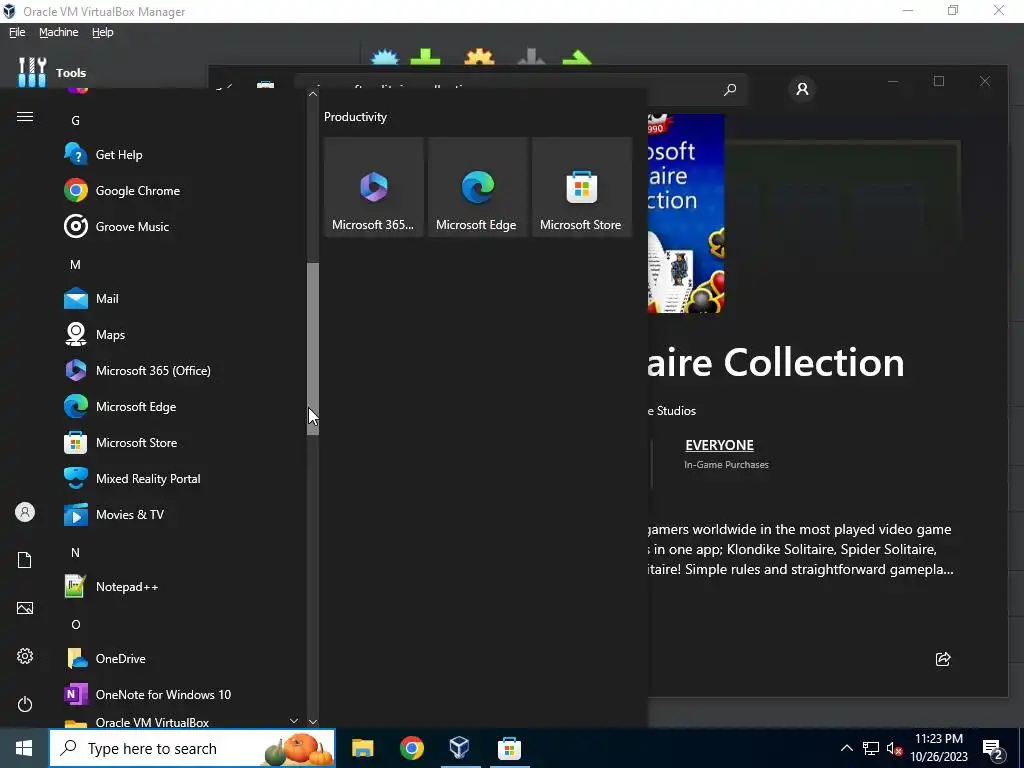The height and width of the screenshot is (768, 1024).
Task: Open File Explorer from the taskbar
Action: (362, 748)
